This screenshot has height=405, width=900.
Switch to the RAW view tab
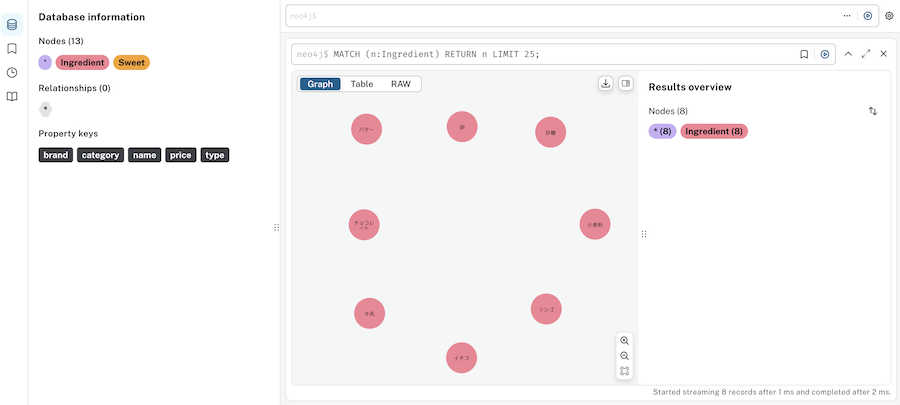[x=401, y=84]
